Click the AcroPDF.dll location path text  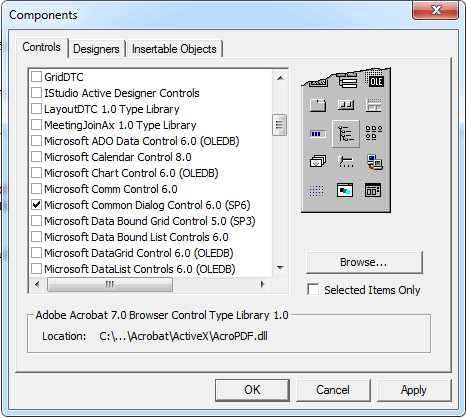(183, 336)
